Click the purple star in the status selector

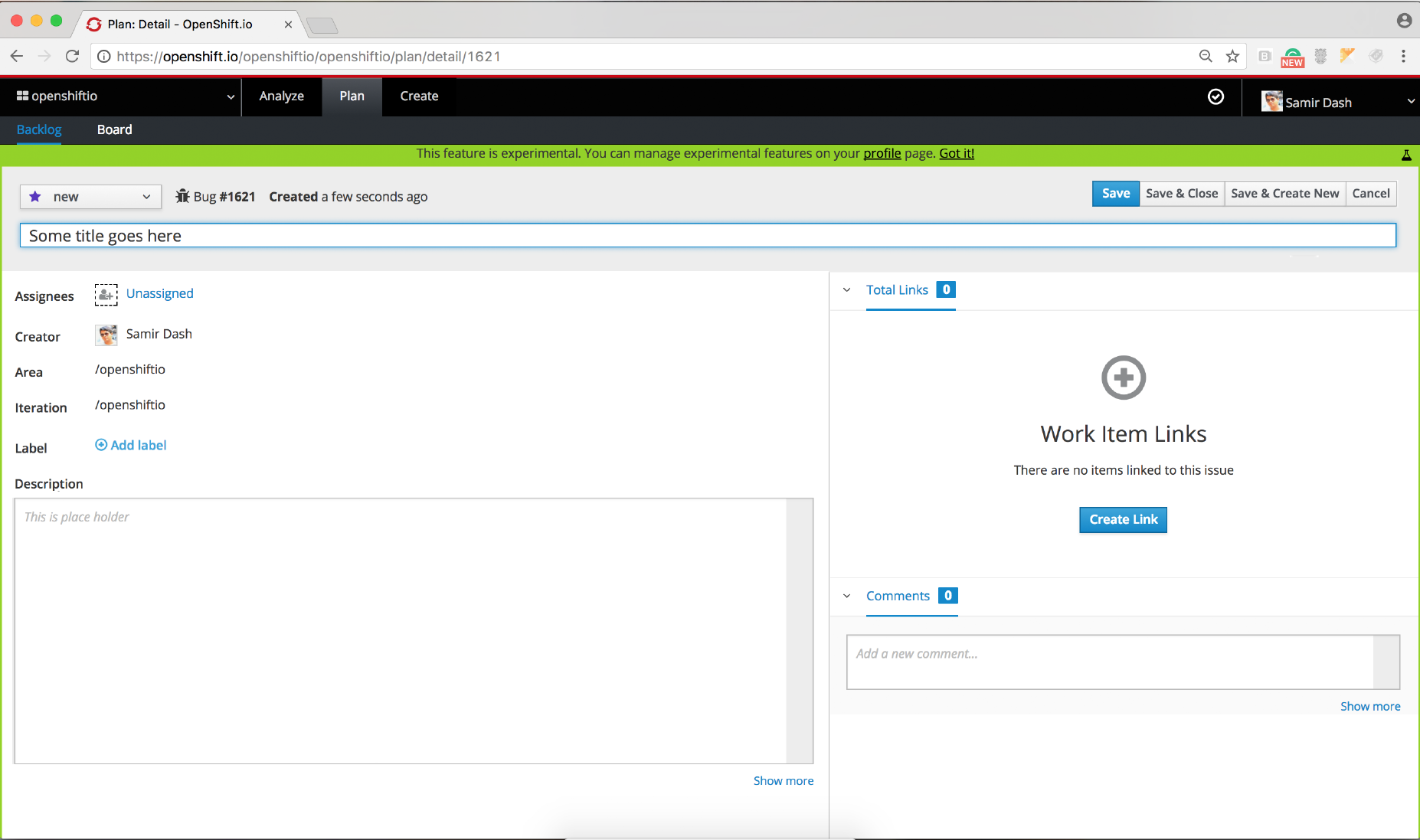34,197
